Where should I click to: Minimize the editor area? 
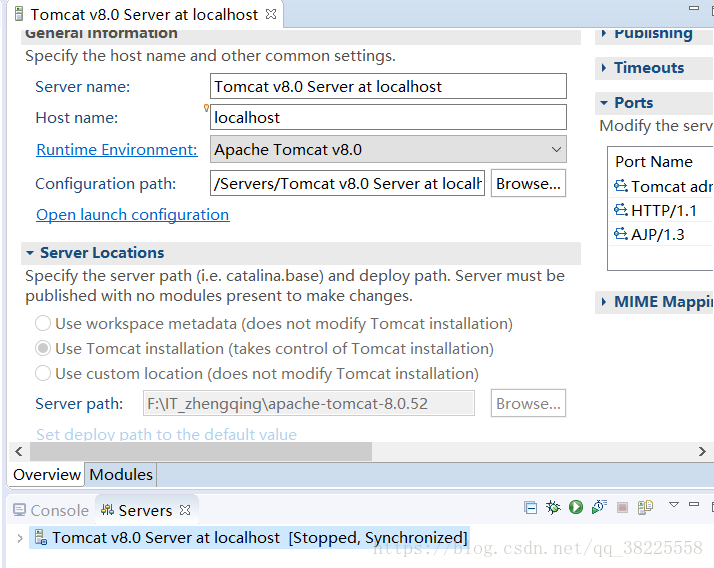coord(694,8)
